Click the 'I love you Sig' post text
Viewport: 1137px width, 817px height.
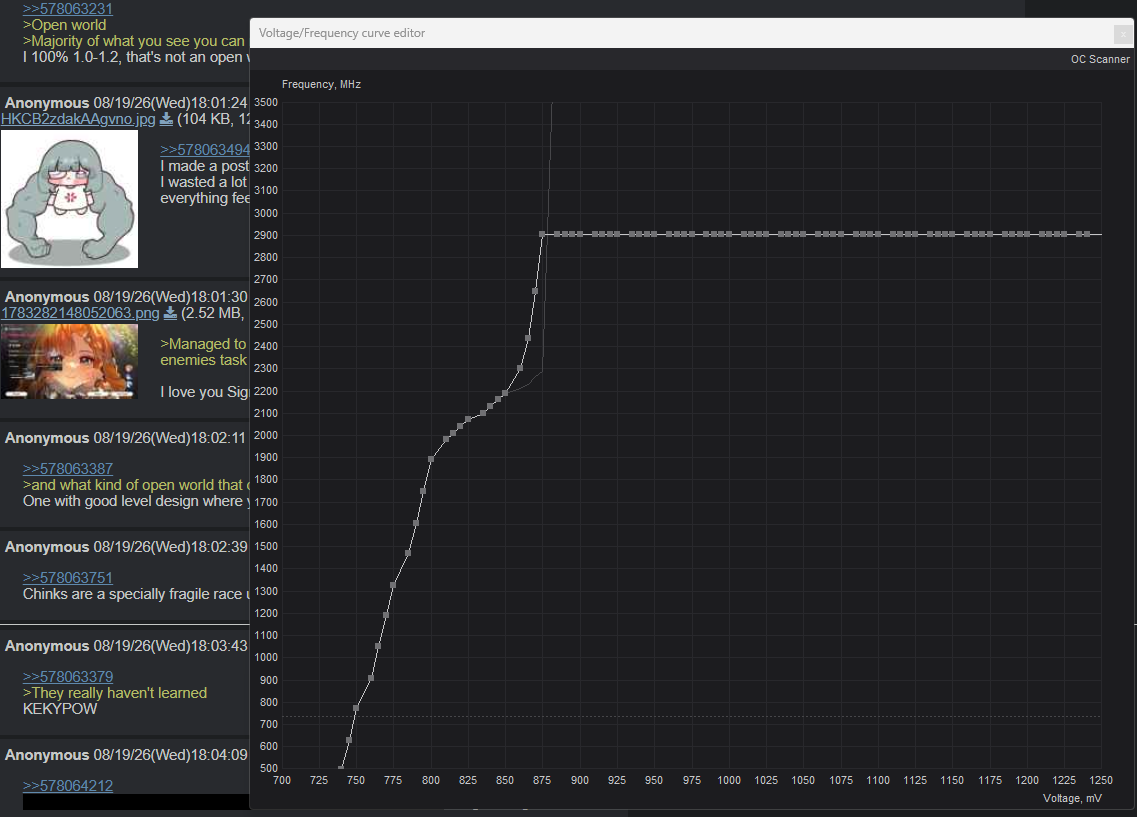[204, 392]
